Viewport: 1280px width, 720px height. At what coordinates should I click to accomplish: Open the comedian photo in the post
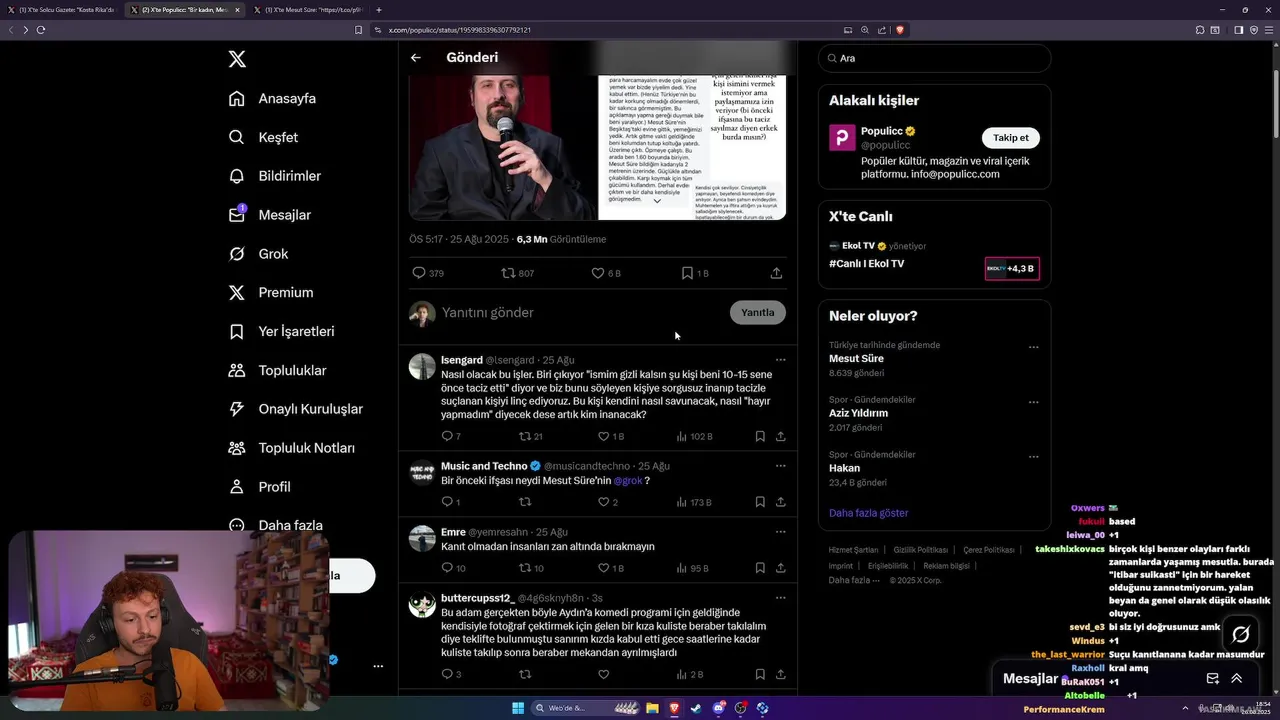click(503, 147)
